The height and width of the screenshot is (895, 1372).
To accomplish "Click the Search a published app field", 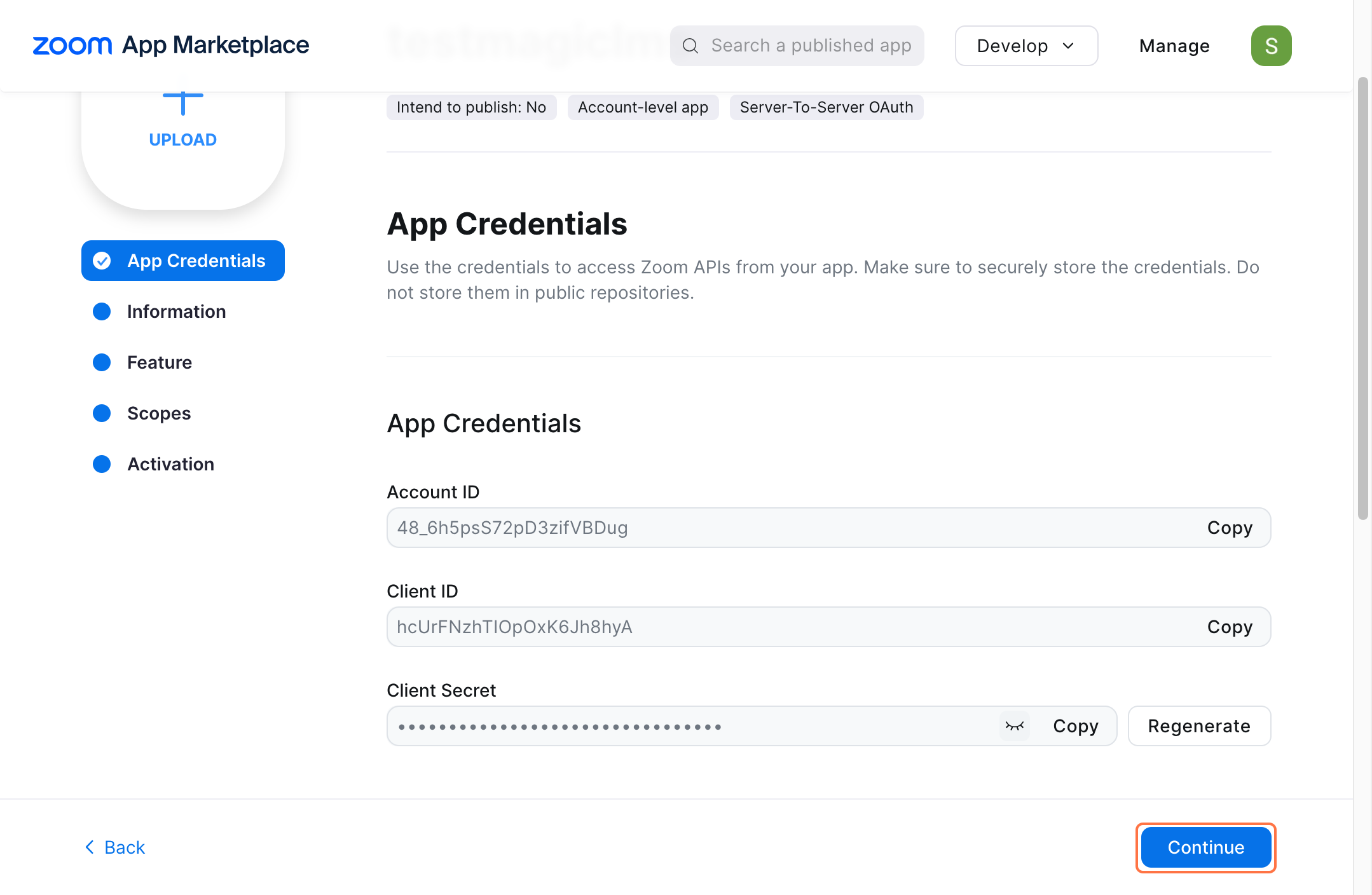I will coord(797,46).
